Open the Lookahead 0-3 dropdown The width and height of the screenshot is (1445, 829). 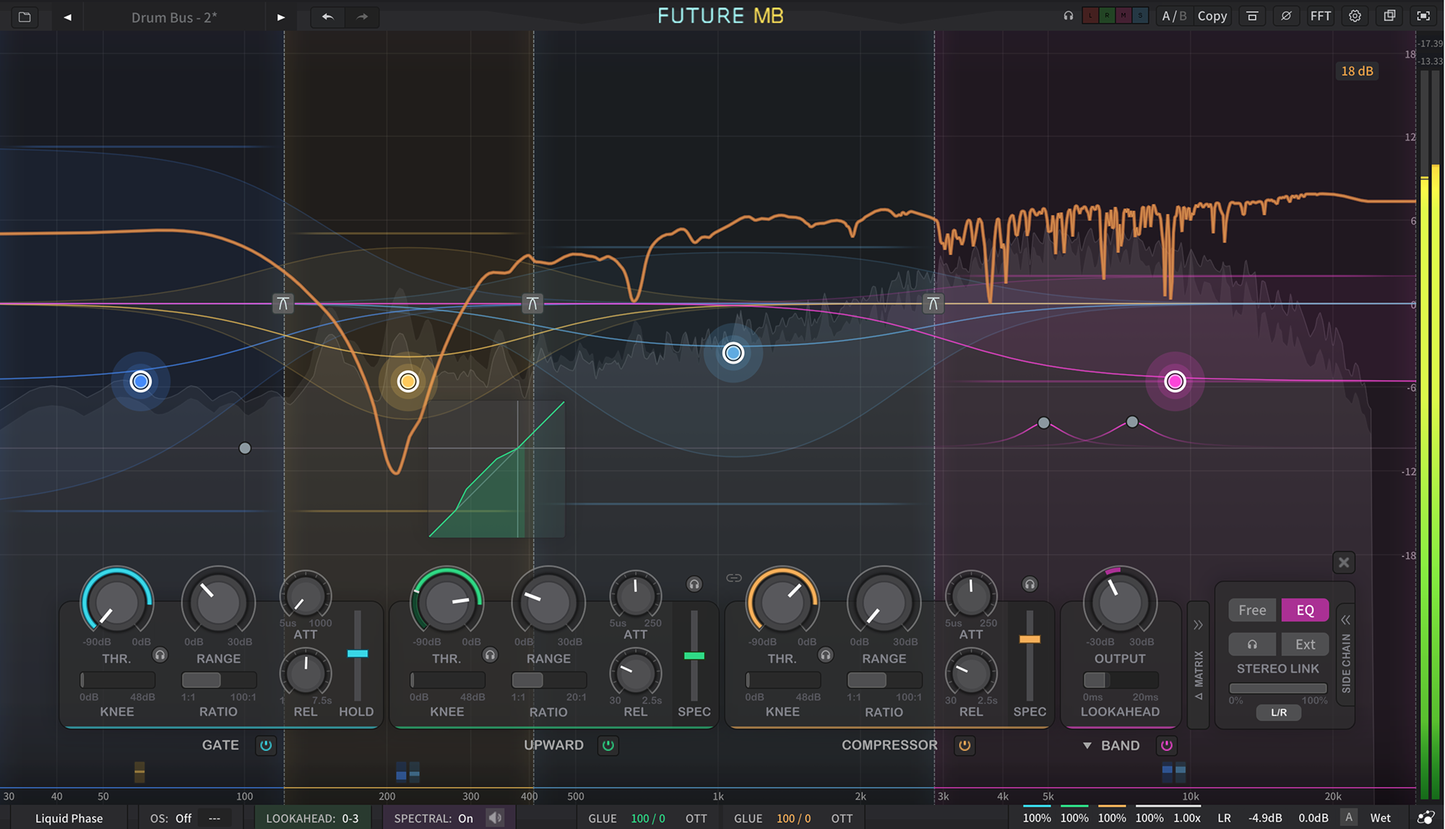point(312,818)
